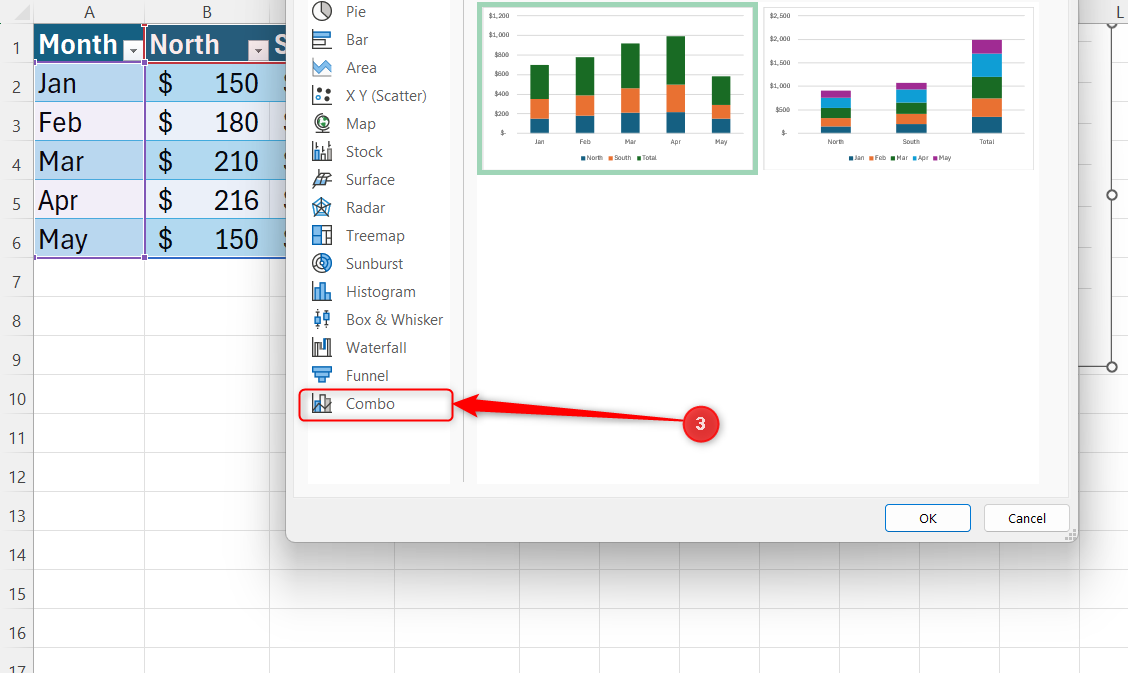Choose the stacked column preview by month
1128x673 pixels.
coord(617,88)
